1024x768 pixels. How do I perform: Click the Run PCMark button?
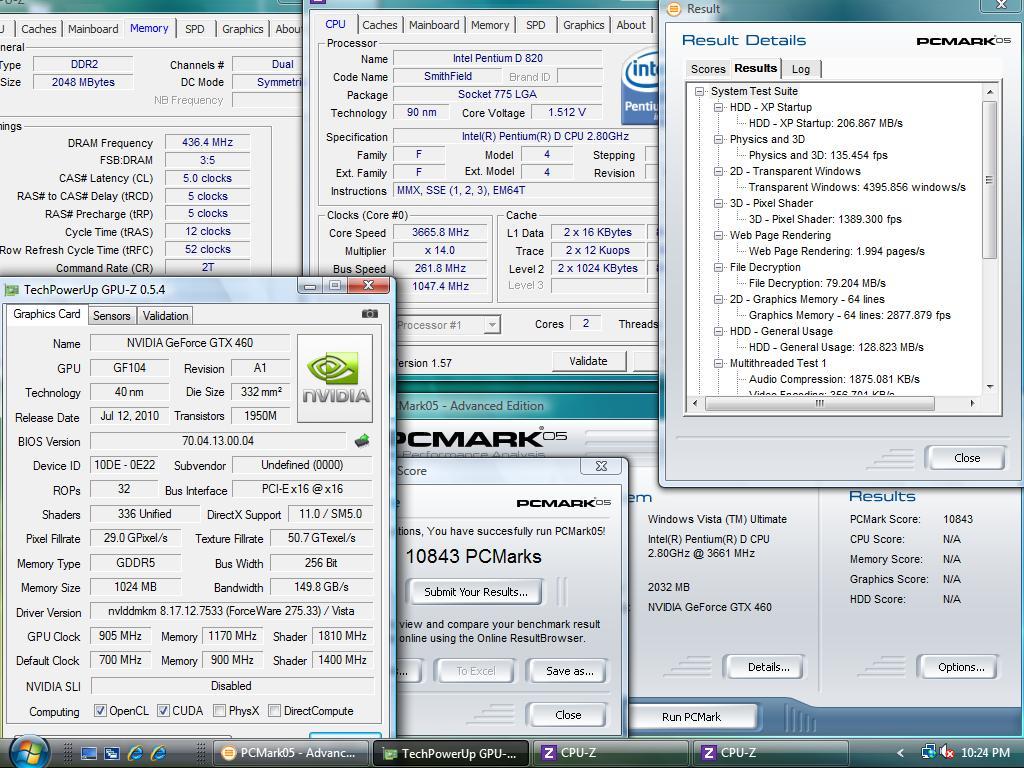coord(691,716)
